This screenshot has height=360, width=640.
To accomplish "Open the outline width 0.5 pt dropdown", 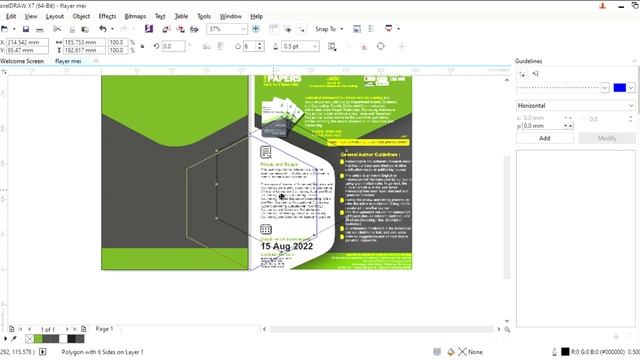I will click(315, 46).
